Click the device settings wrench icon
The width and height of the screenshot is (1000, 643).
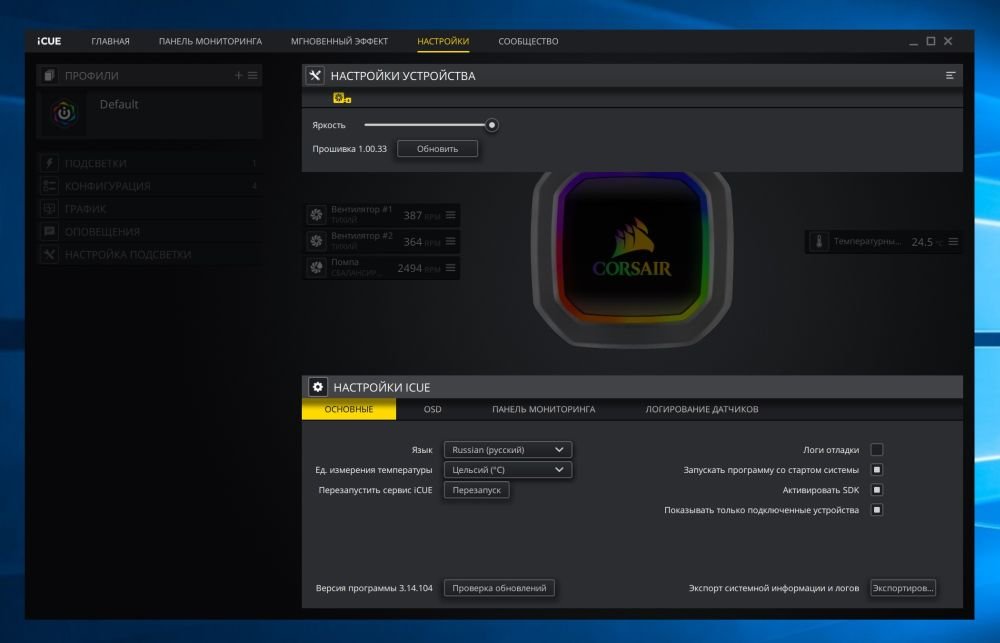(315, 75)
